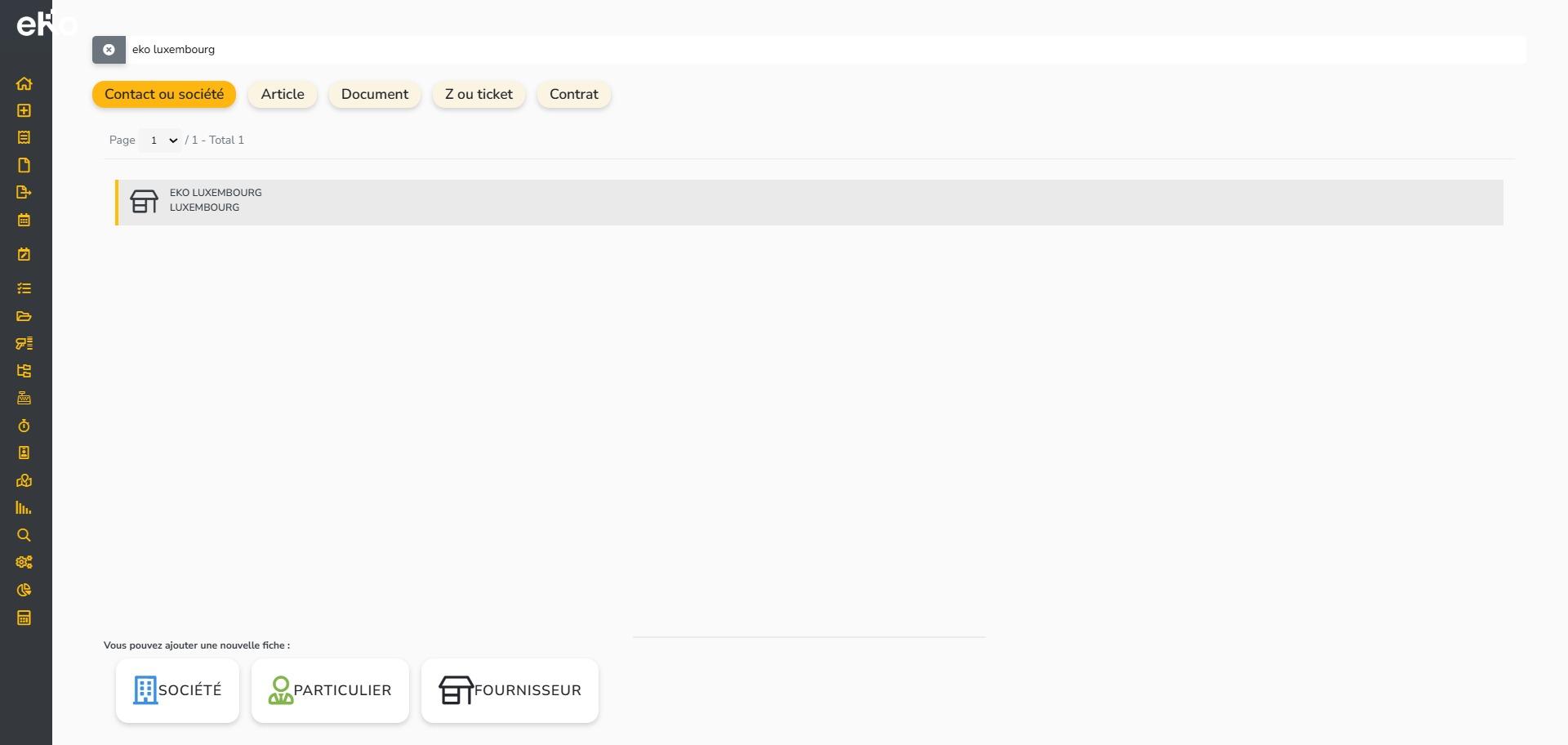Open the pie chart icon in sidebar
The image size is (1568, 745).
pos(24,590)
